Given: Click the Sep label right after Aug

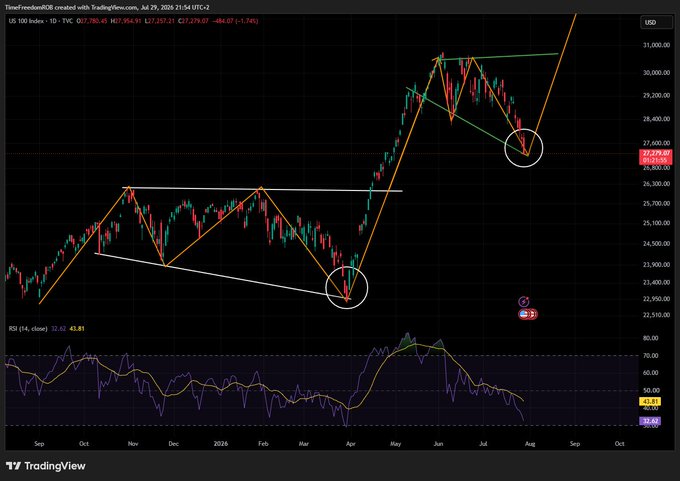Looking at the screenshot, I should (x=575, y=444).
